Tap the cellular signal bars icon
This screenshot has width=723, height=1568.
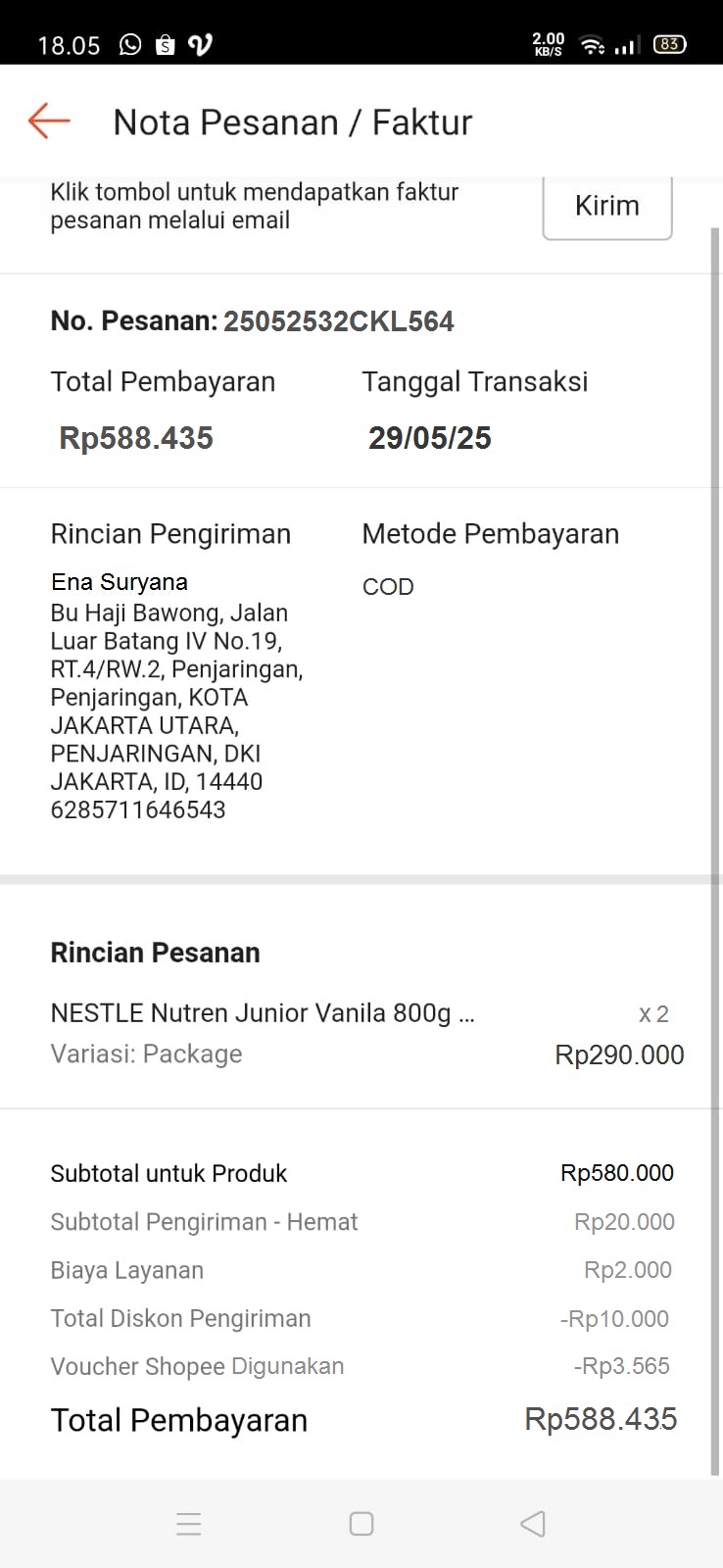tap(627, 45)
